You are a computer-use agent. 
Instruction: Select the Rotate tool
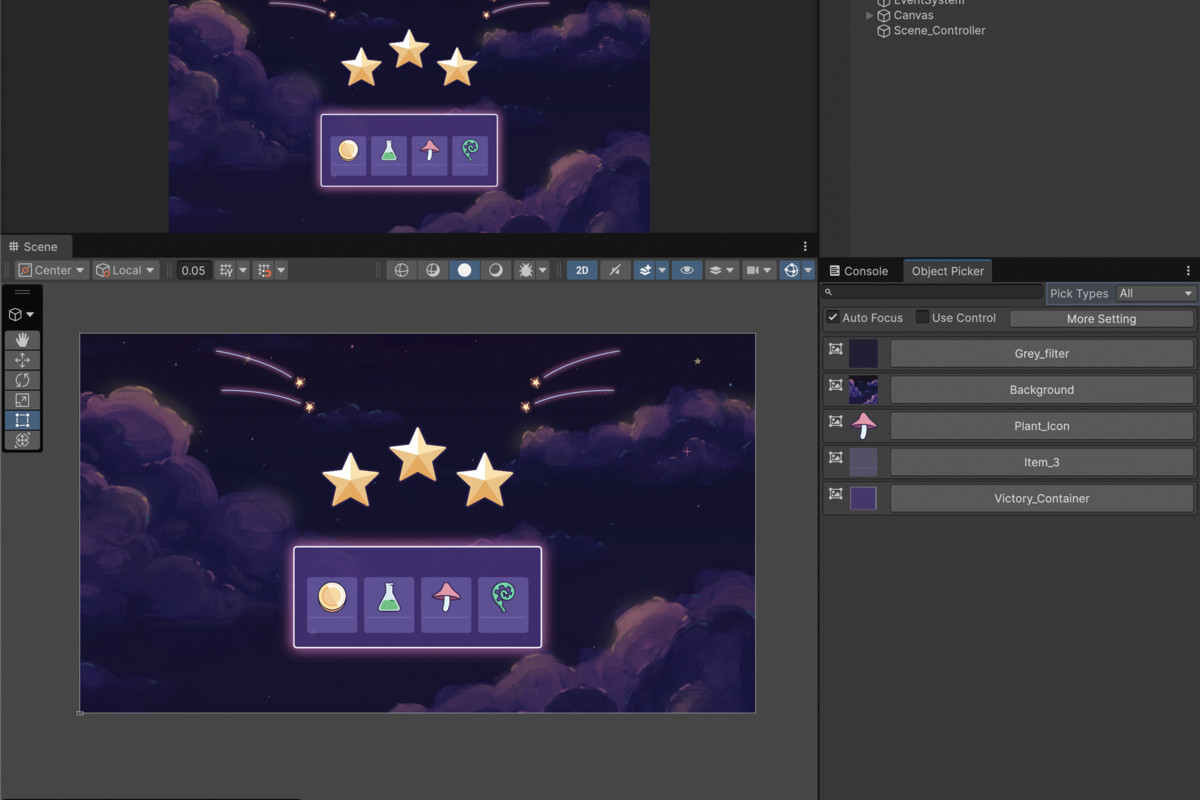coord(22,380)
